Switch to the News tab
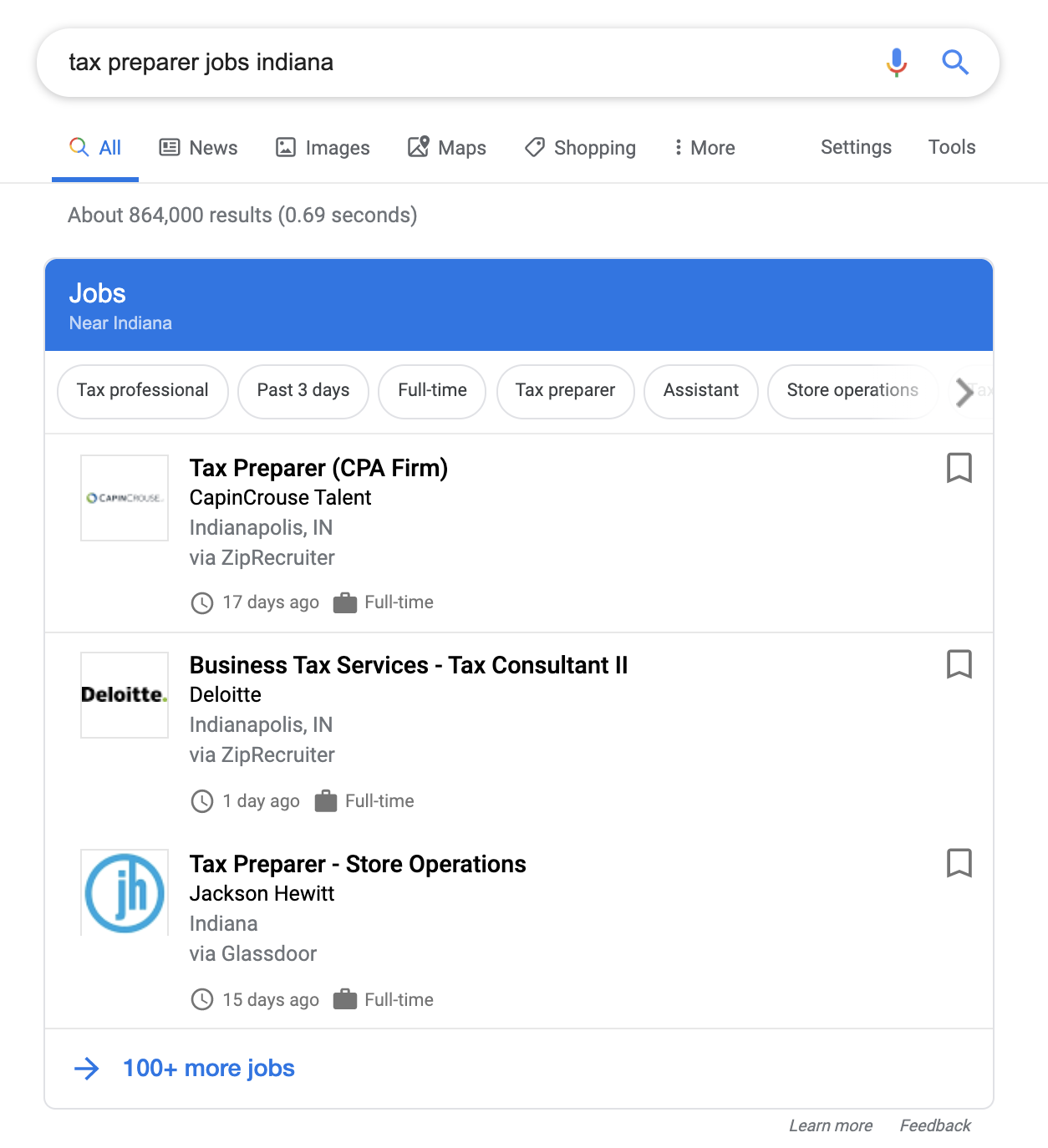1048x1148 pixels. (199, 148)
